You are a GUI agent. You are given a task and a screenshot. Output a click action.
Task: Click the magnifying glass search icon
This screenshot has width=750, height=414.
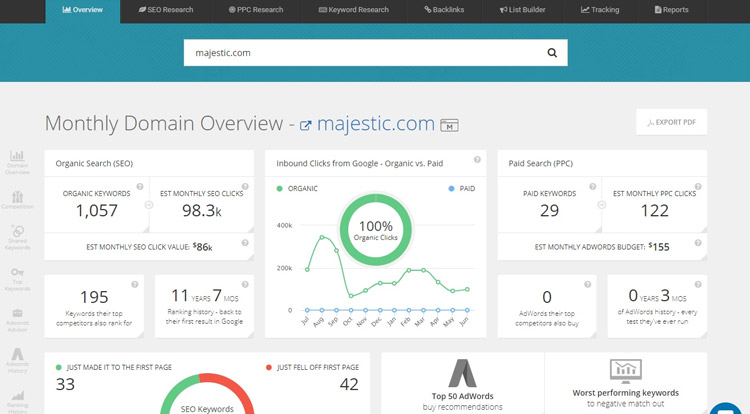(552, 53)
